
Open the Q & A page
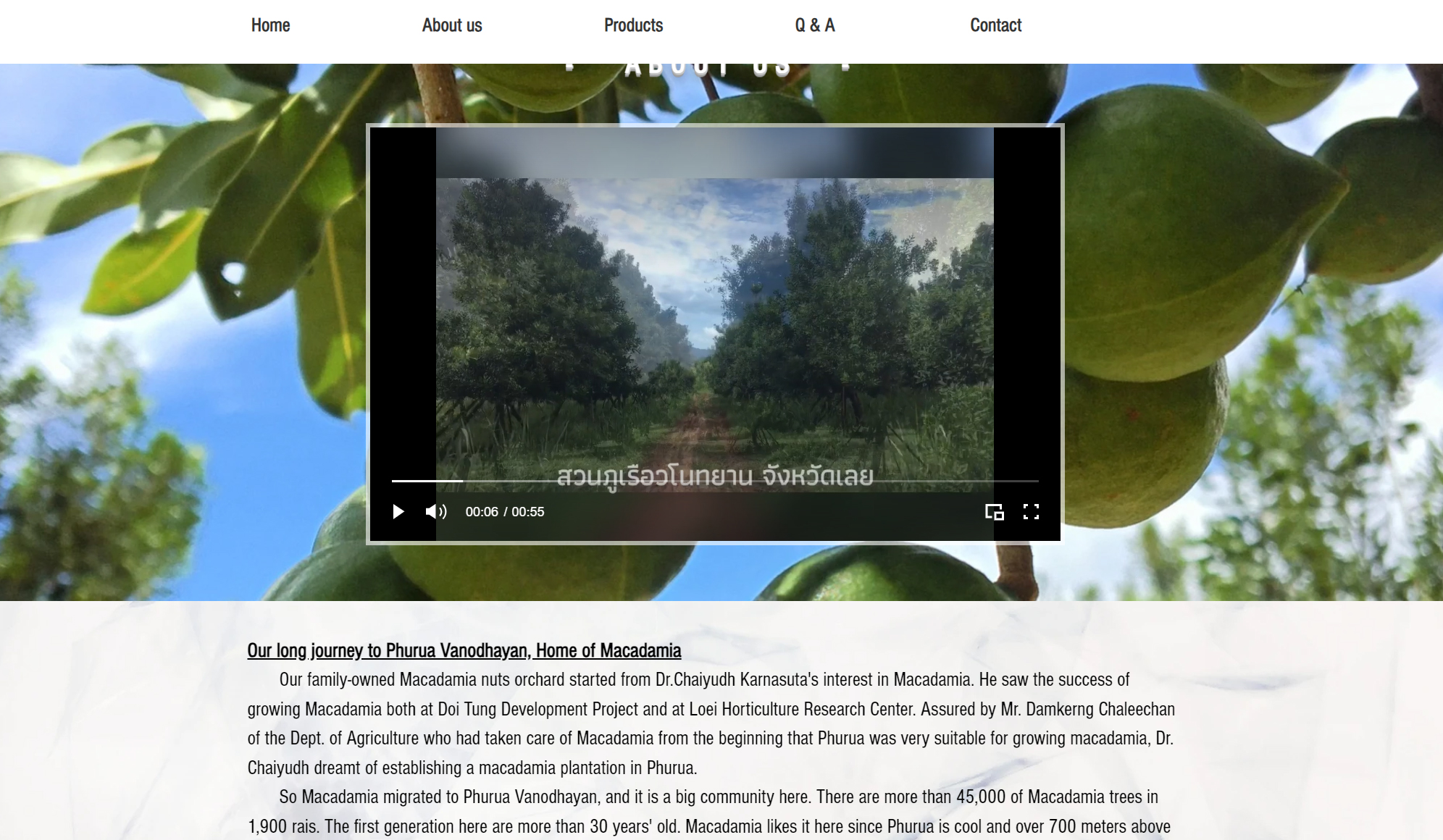815,25
